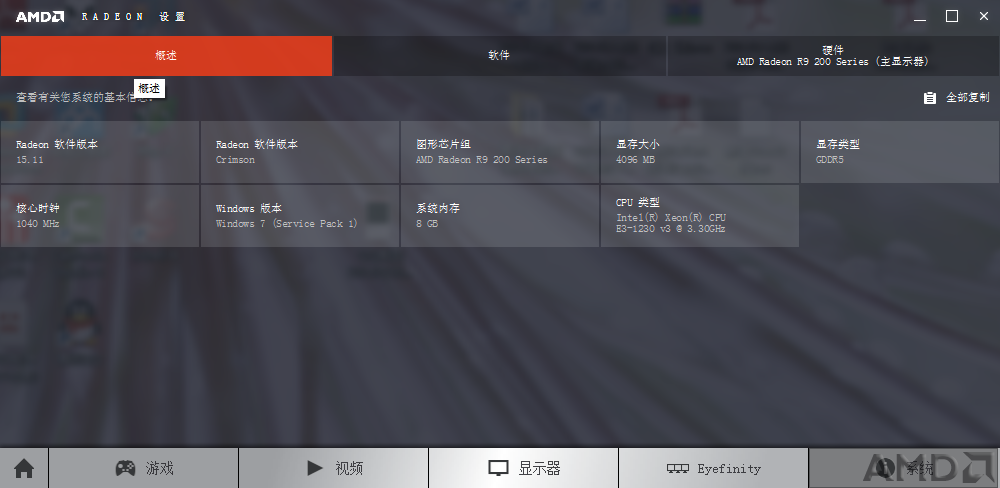The width and height of the screenshot is (1000, 488).
Task: Open the 硬件 AMD Radeon R9 200 tab
Action: click(x=833, y=55)
